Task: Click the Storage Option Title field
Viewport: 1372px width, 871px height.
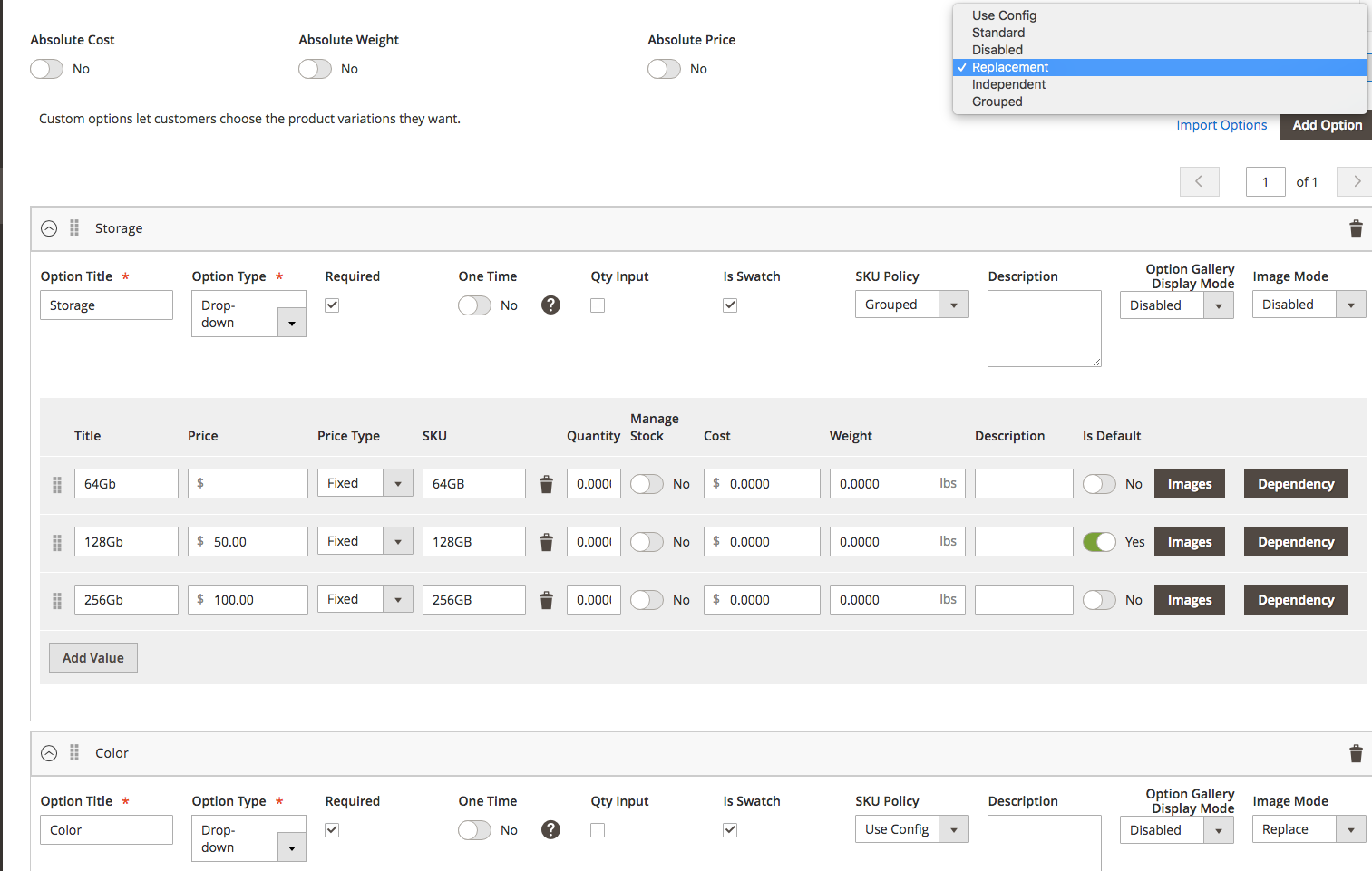Action: [x=106, y=305]
